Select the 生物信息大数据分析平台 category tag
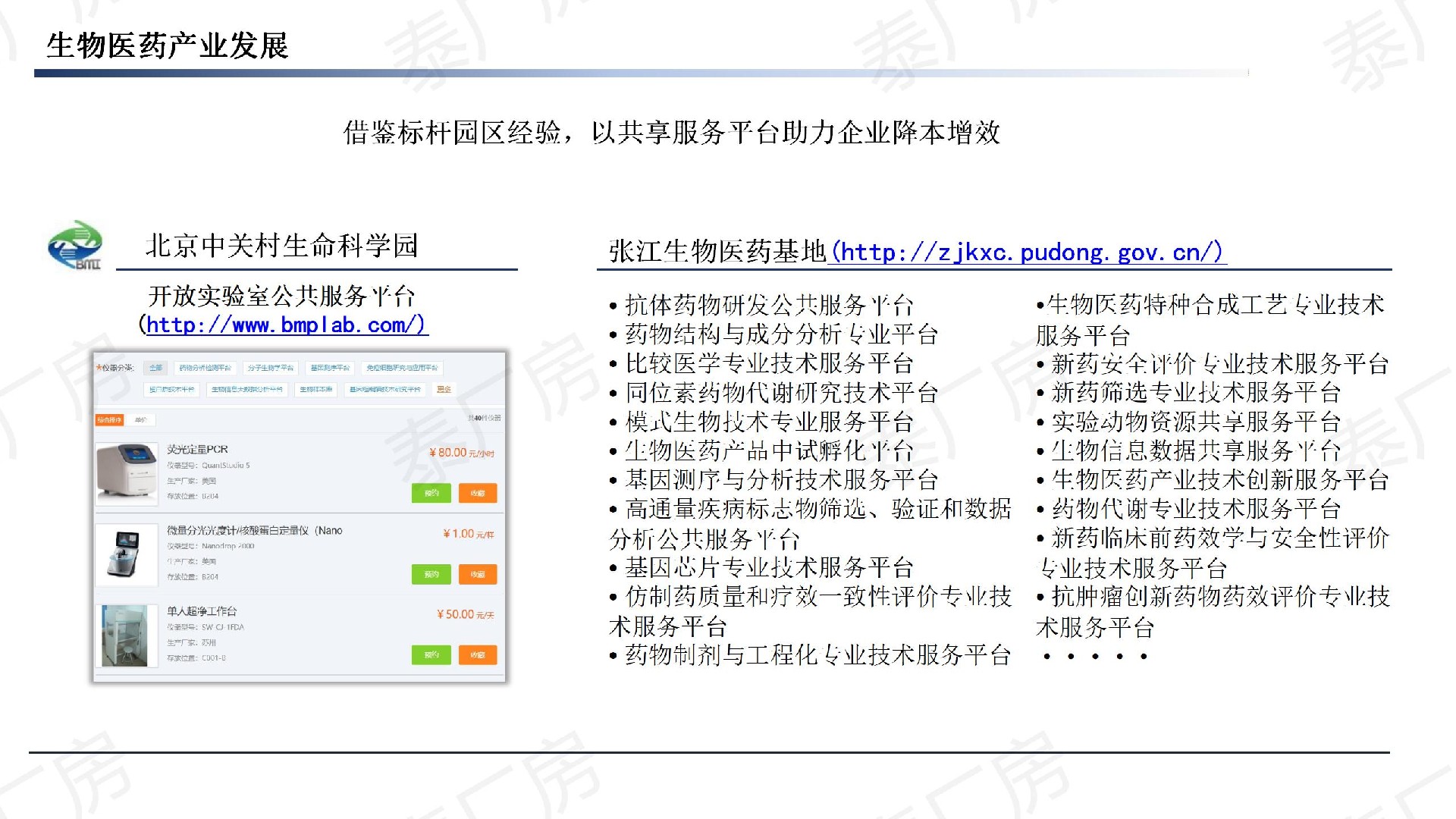 tap(247, 389)
